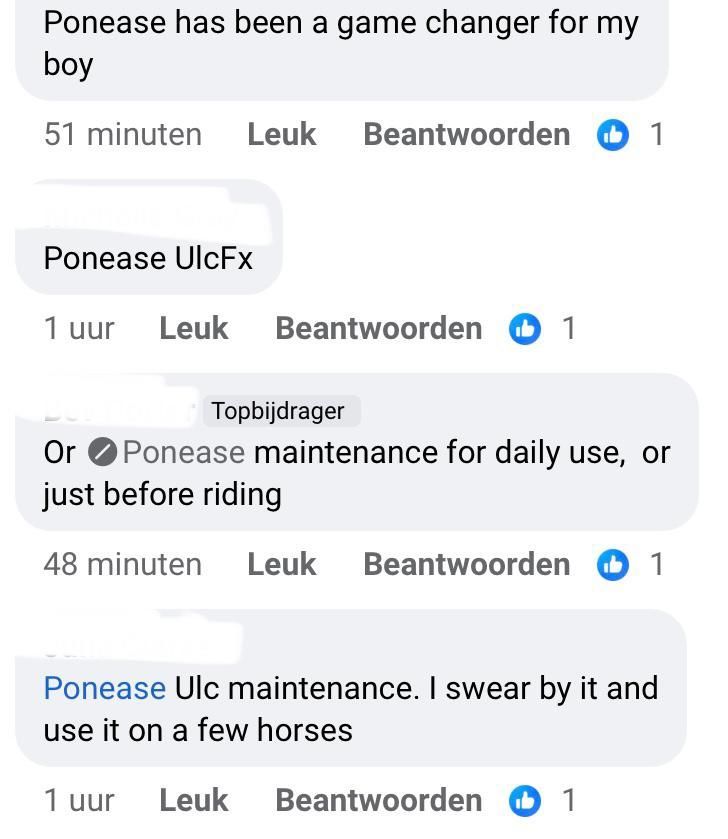728x839 pixels.
Task: Click the 48 minuten timestamp
Action: coord(123,565)
